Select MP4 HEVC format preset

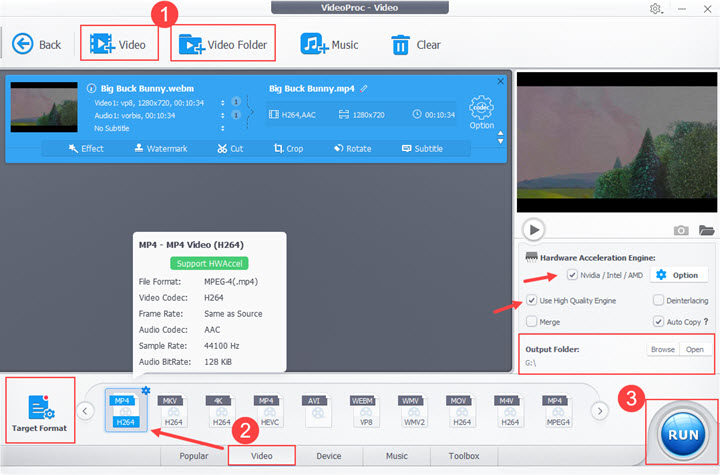coord(270,411)
